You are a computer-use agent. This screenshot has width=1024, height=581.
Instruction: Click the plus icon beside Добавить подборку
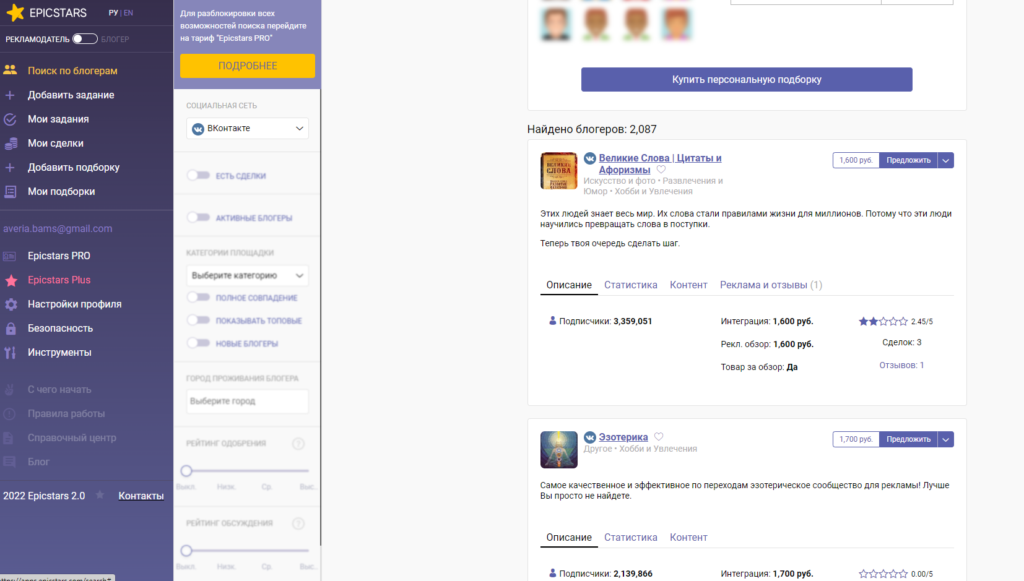[10, 167]
